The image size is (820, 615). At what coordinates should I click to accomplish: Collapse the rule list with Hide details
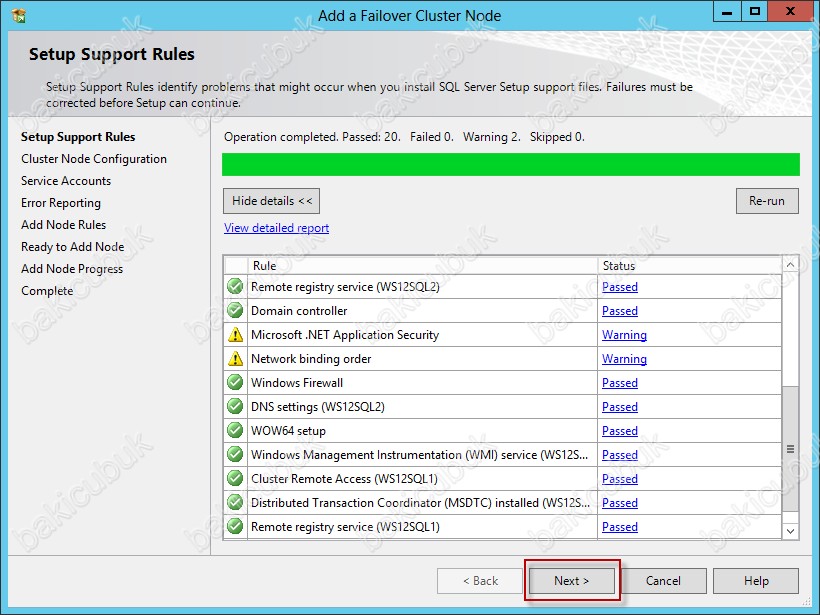point(271,201)
